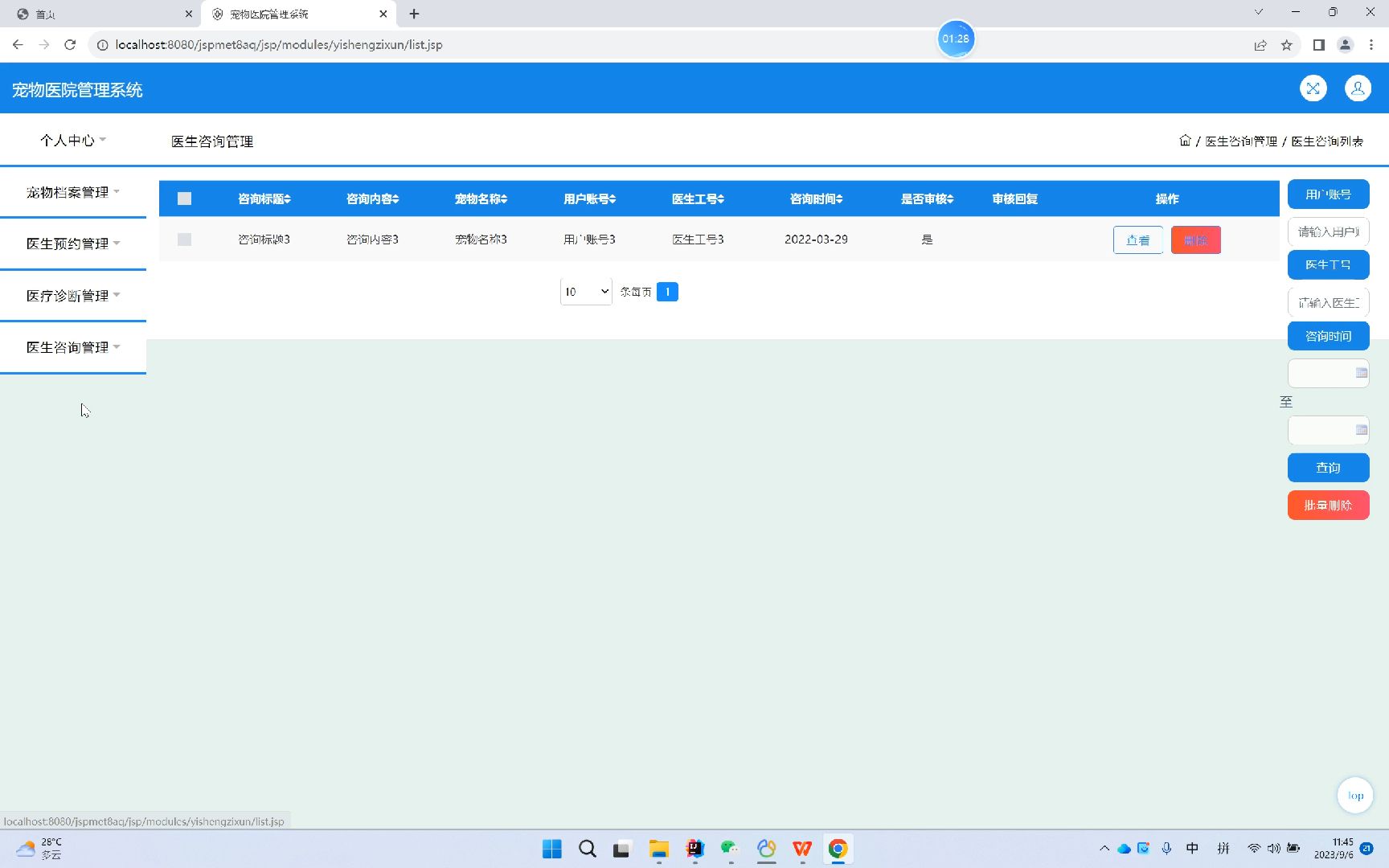The height and width of the screenshot is (868, 1389).
Task: Open new browser tab
Action: point(414,14)
